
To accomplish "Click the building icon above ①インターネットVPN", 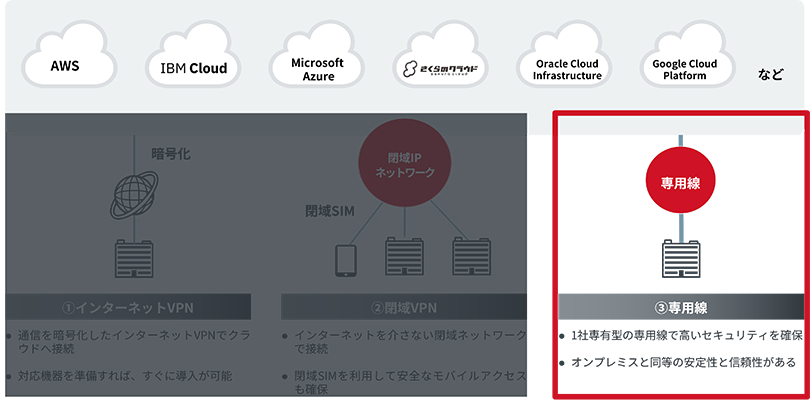I will tap(134, 259).
